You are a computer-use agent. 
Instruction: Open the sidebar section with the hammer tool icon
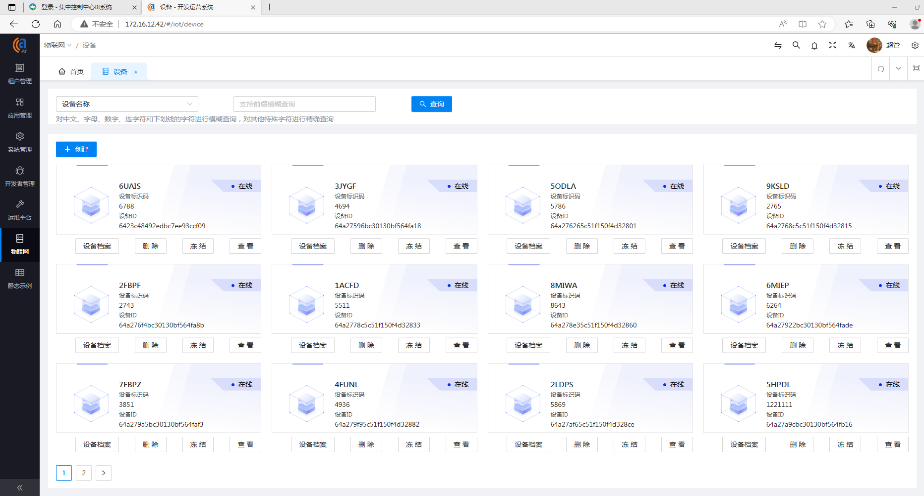tap(19, 209)
